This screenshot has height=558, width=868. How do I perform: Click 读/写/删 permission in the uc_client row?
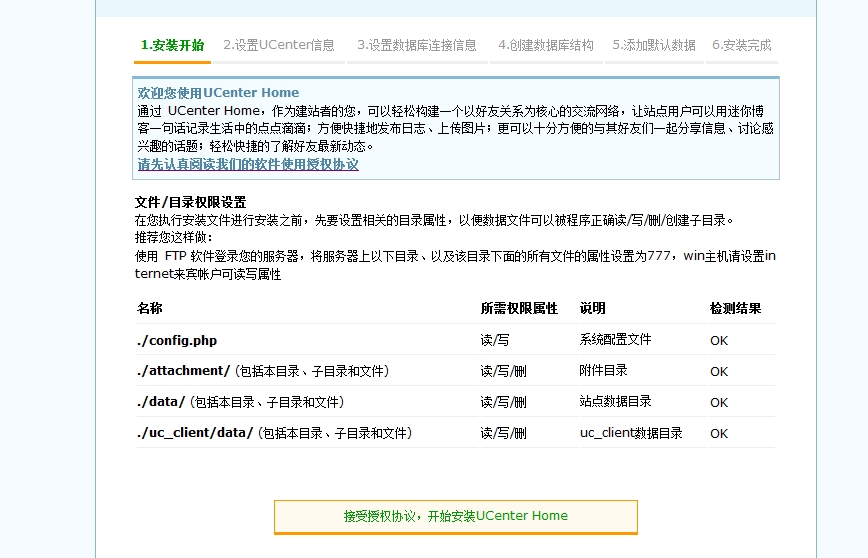[x=504, y=433]
